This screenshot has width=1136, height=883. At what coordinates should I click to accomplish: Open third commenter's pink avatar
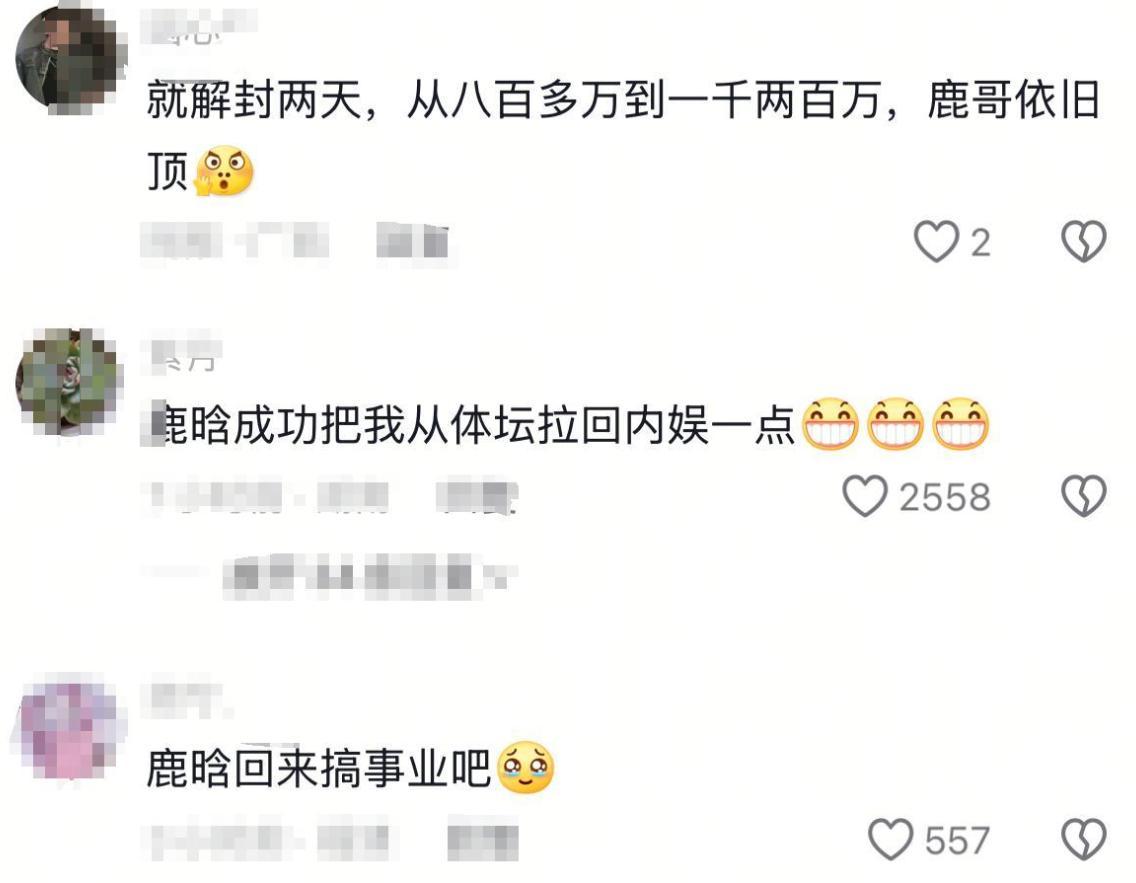(69, 725)
